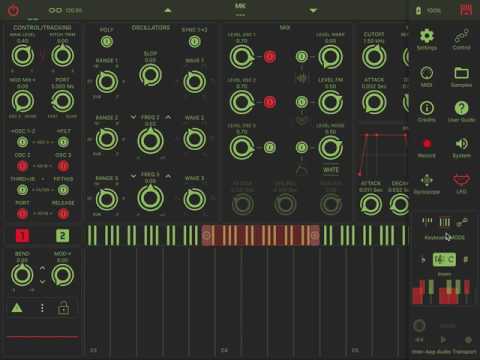Viewport: 480px width, 360px height.
Task: Open the System speaker icon
Action: [x=462, y=144]
